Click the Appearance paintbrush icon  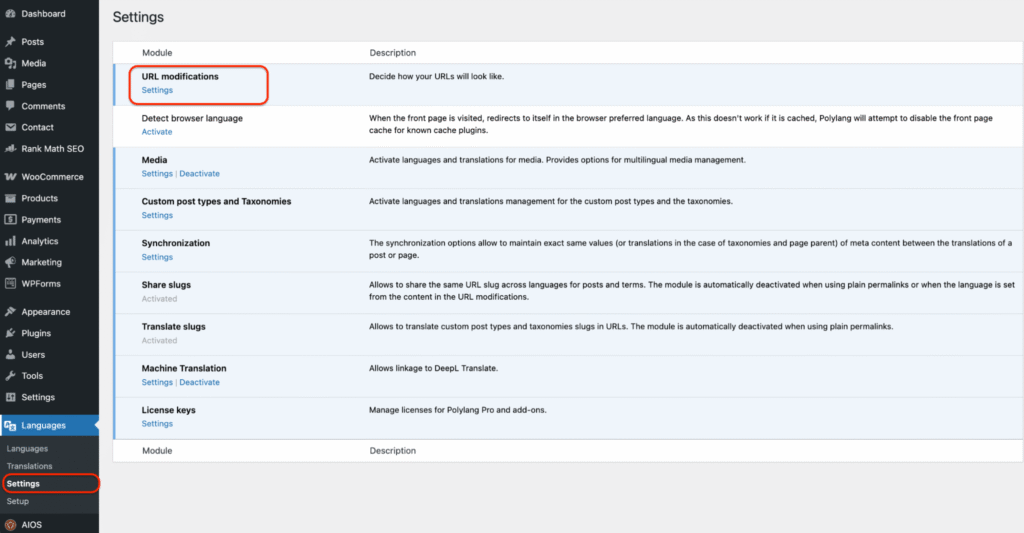[x=10, y=312]
